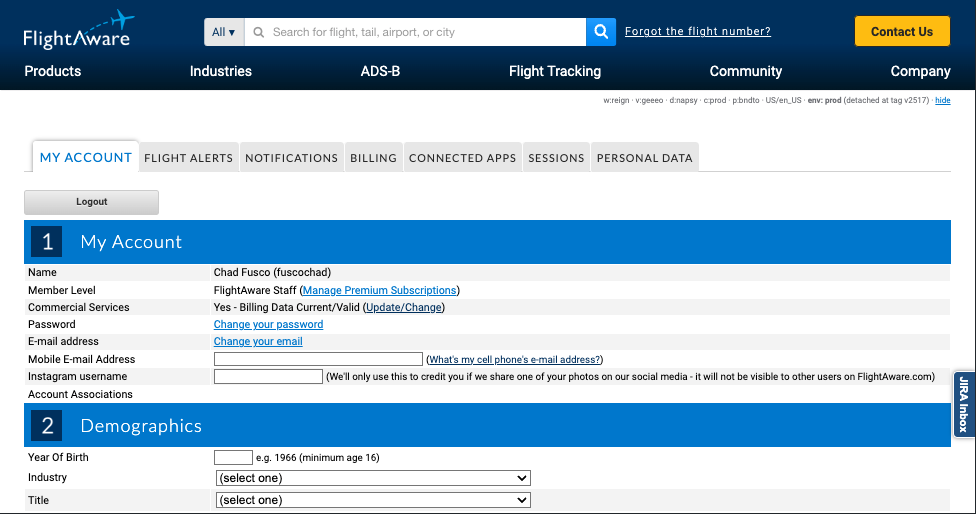This screenshot has width=976, height=514.
Task: Switch to the Notifications tab
Action: pos(291,158)
